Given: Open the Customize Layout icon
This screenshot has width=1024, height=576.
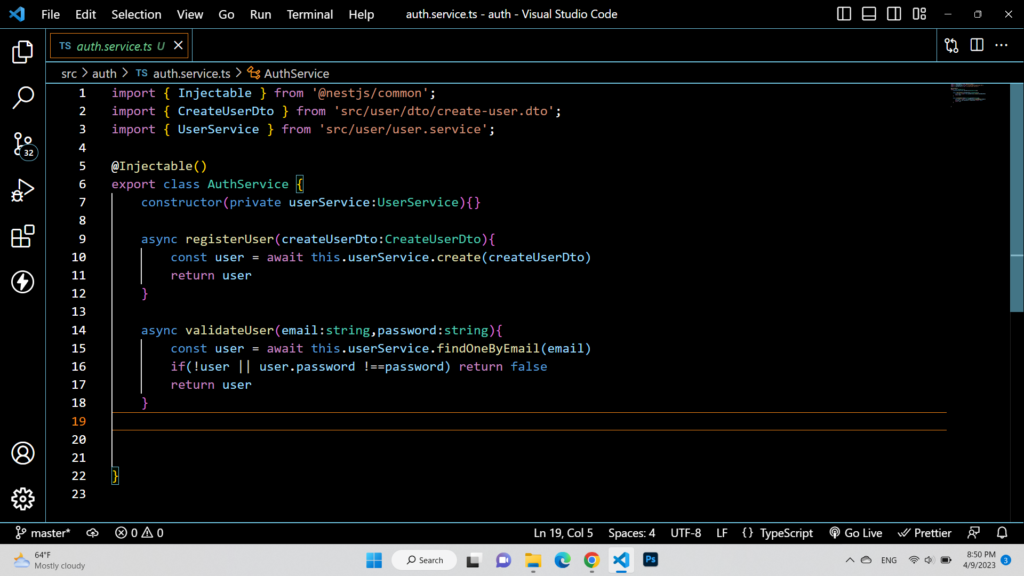Looking at the screenshot, I should pos(920,14).
